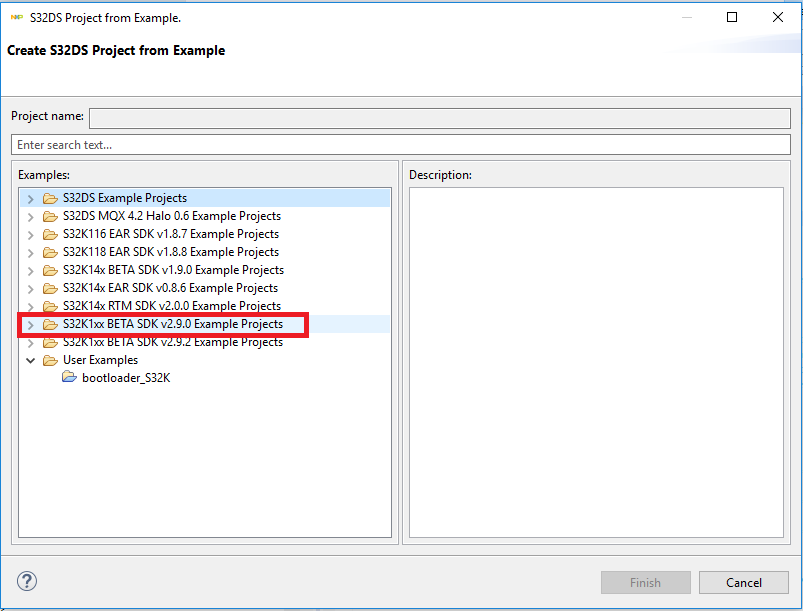Click the Cancel button

click(744, 582)
